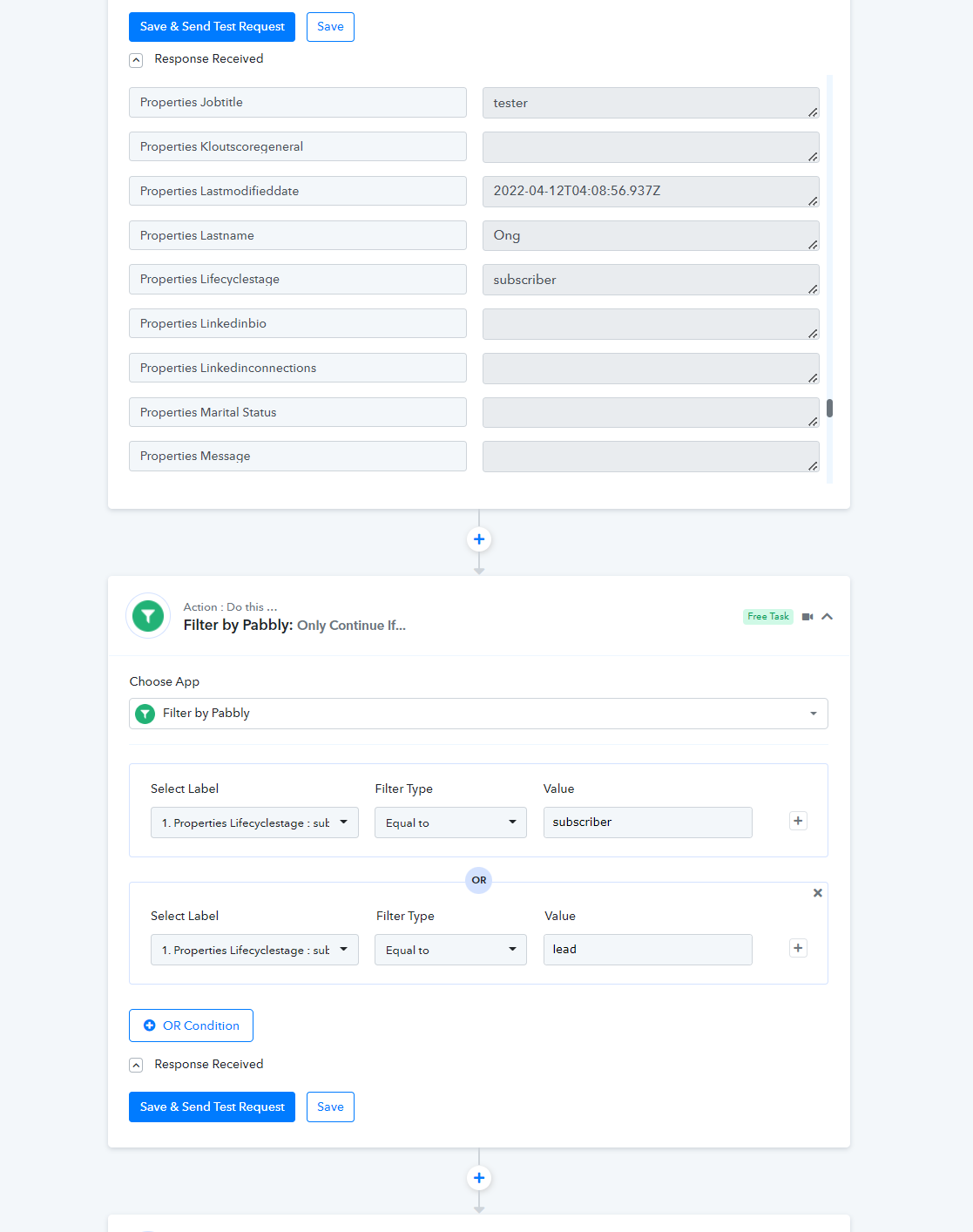The height and width of the screenshot is (1232, 973).
Task: Click bottom Save & Send Test Request
Action: coord(212,1107)
